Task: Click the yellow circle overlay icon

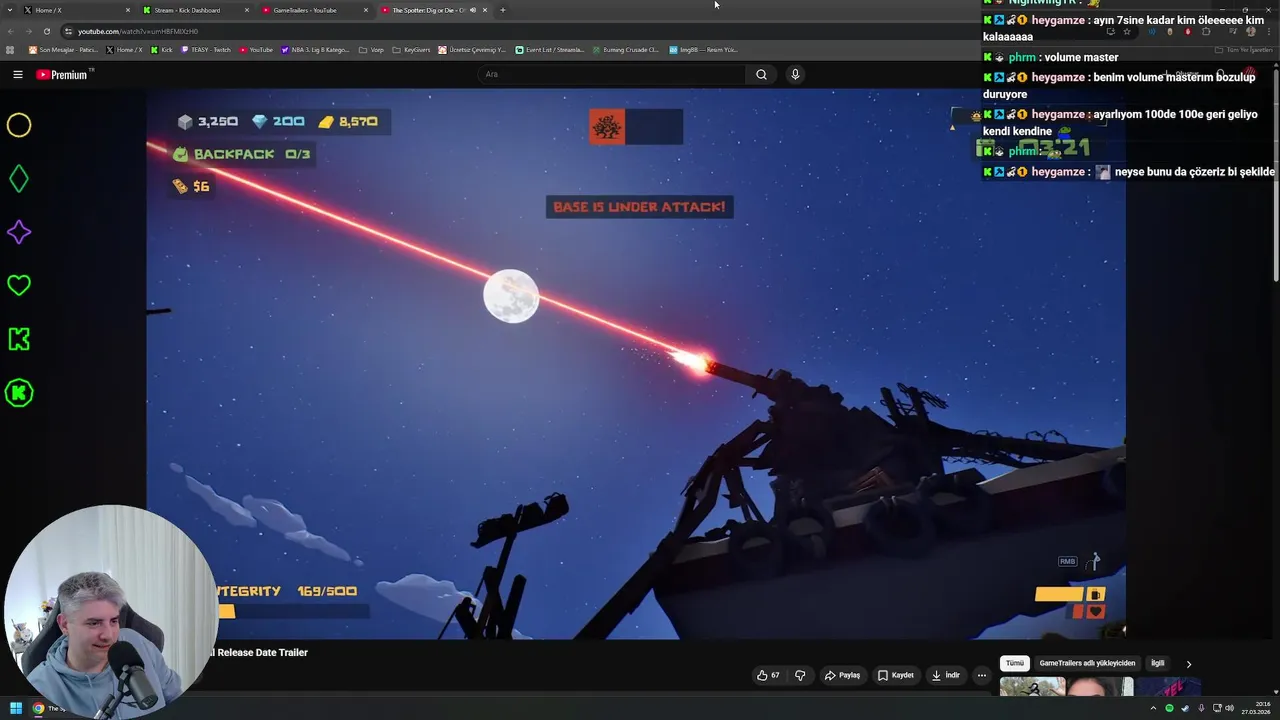Action: (19, 125)
